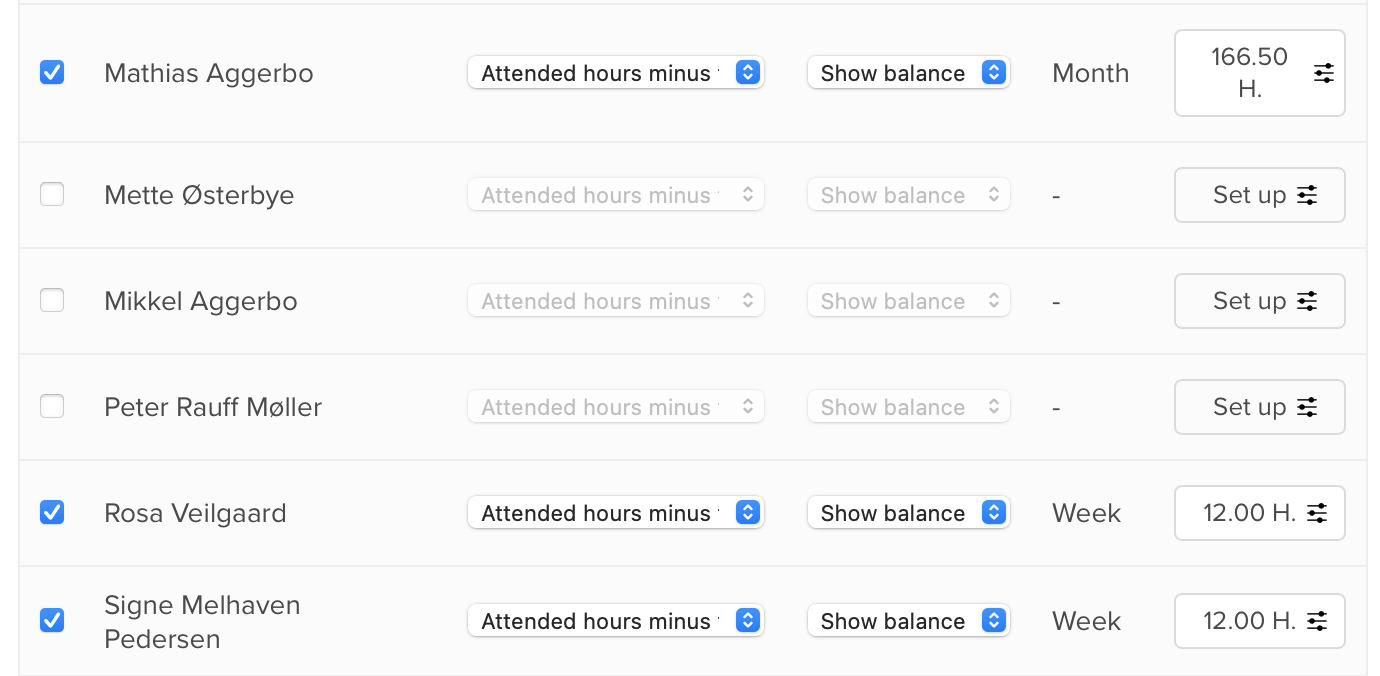Image resolution: width=1380 pixels, height=676 pixels.
Task: Click sliders icon in Peter Rauff Møller row
Action: click(1307, 407)
